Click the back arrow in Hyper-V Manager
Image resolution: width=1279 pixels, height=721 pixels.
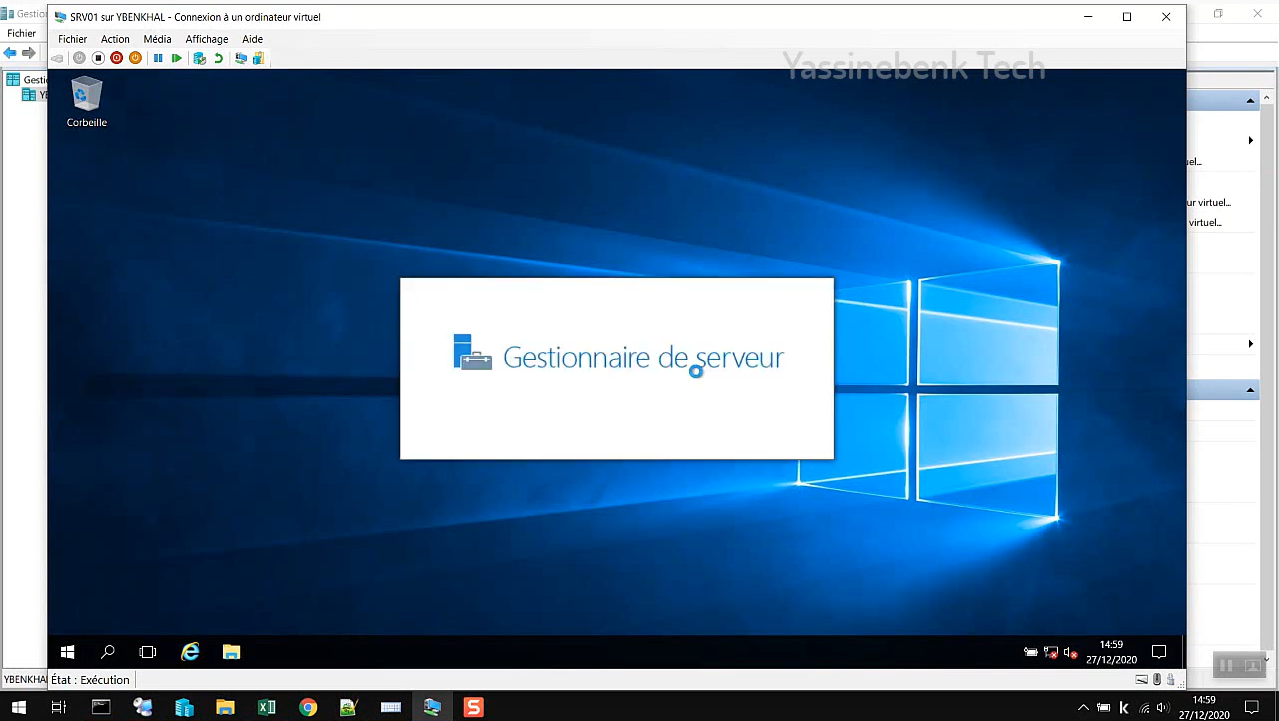click(10, 53)
